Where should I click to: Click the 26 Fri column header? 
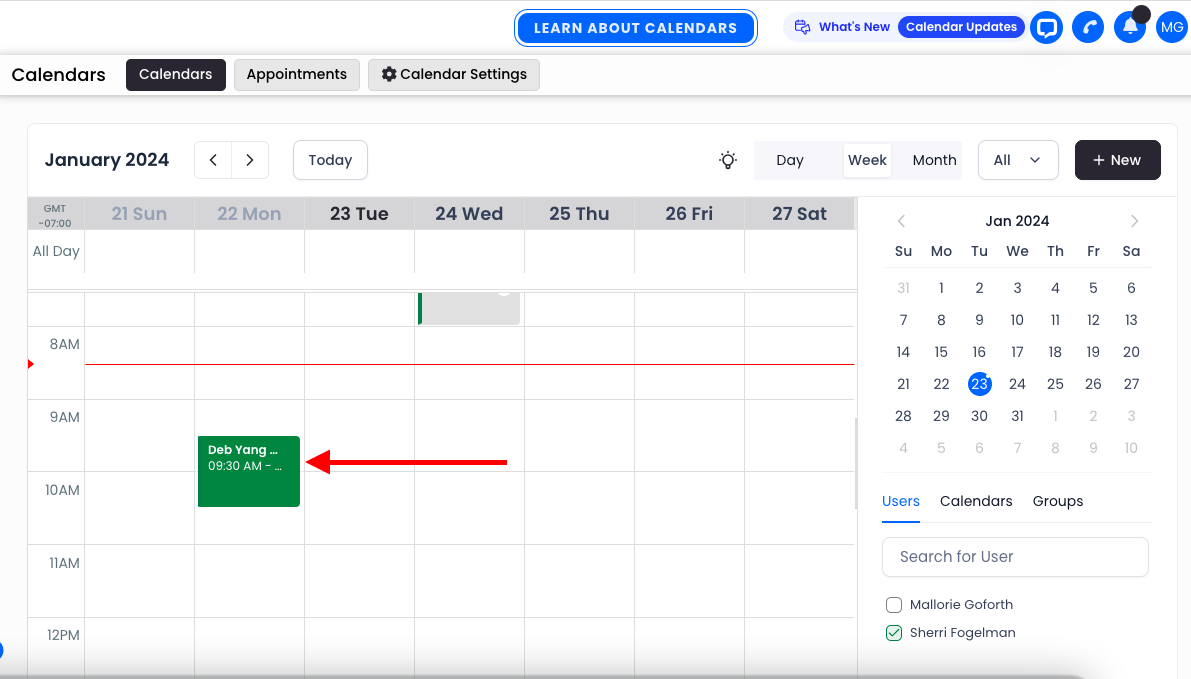689,214
